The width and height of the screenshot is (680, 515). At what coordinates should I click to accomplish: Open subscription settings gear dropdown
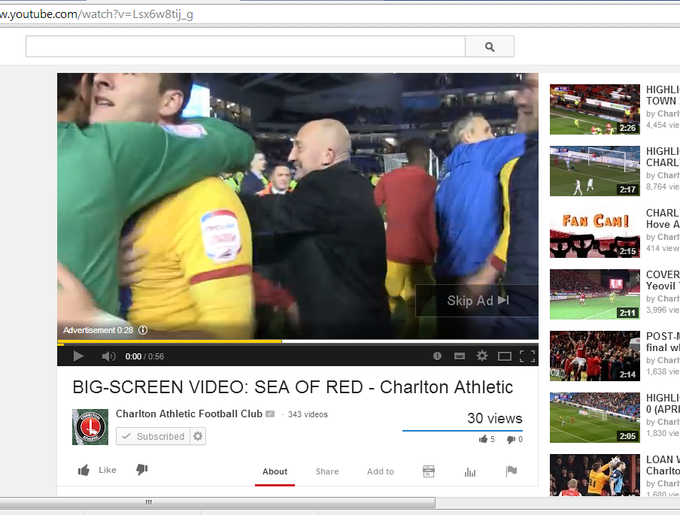[x=198, y=436]
